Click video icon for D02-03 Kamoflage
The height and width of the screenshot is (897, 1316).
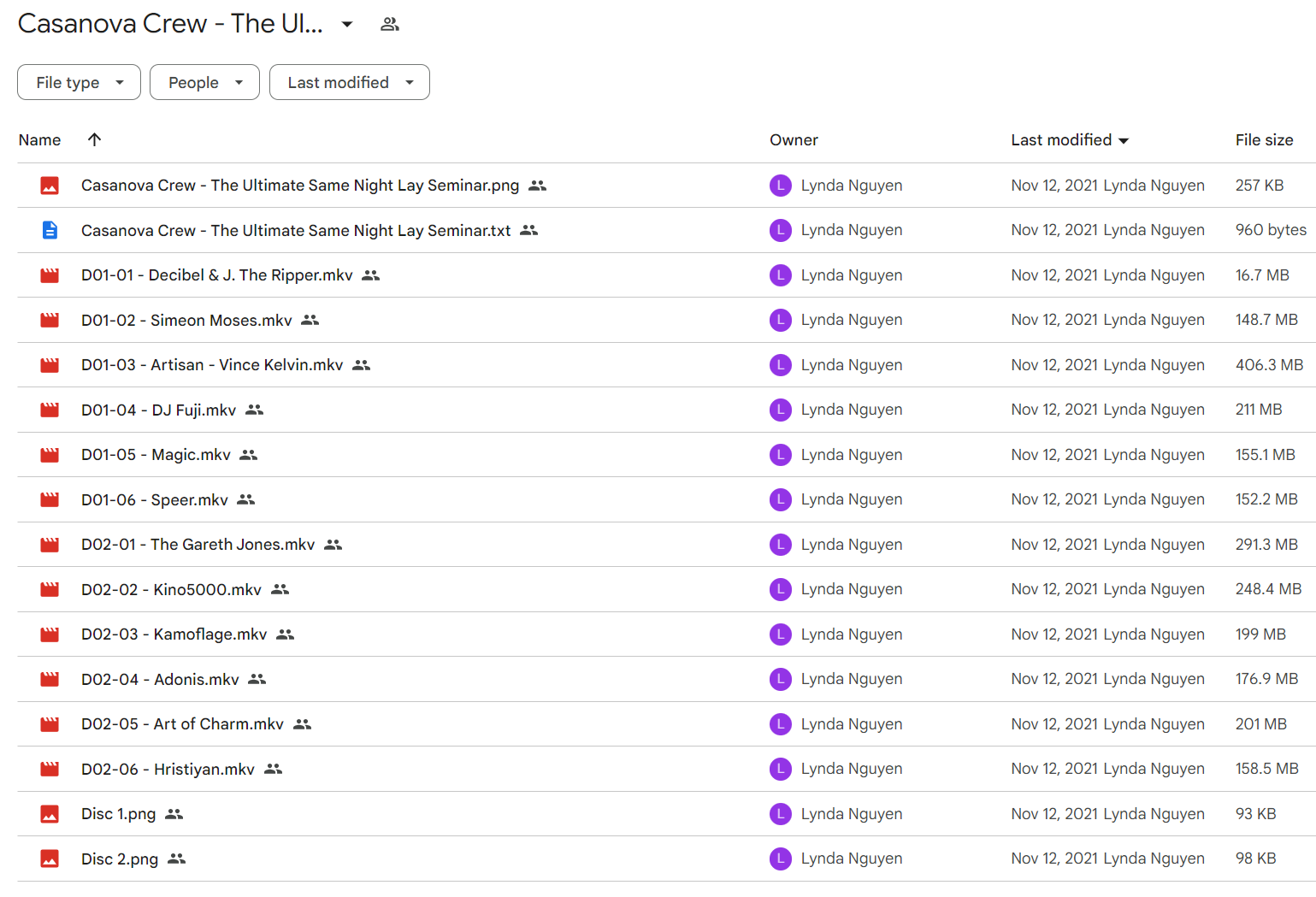click(x=50, y=634)
